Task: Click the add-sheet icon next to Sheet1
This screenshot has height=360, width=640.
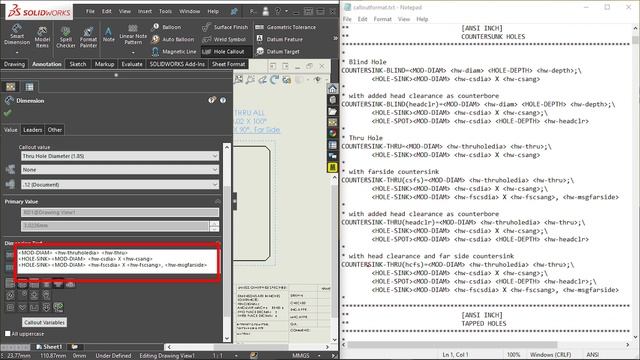Action: coord(74,347)
